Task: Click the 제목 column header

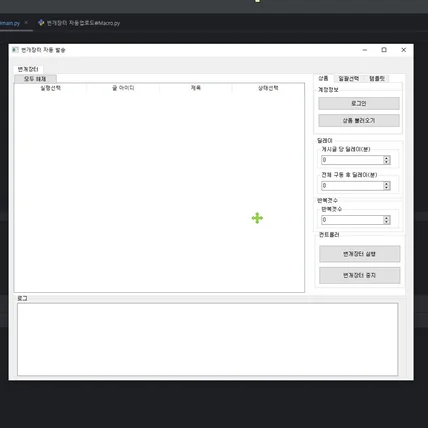Action: [196, 88]
